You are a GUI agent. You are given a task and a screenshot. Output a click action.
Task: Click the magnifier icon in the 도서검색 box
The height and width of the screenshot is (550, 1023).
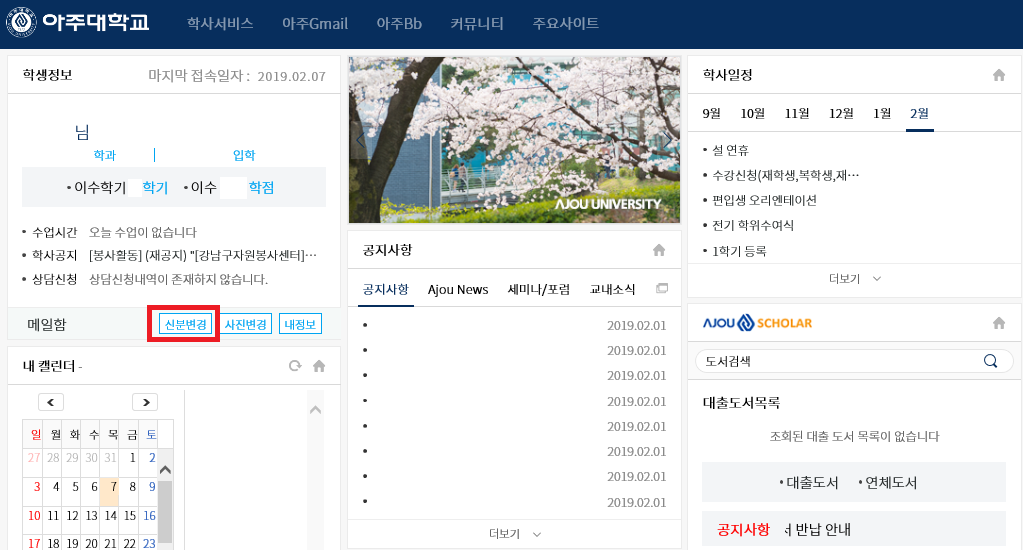point(990,361)
